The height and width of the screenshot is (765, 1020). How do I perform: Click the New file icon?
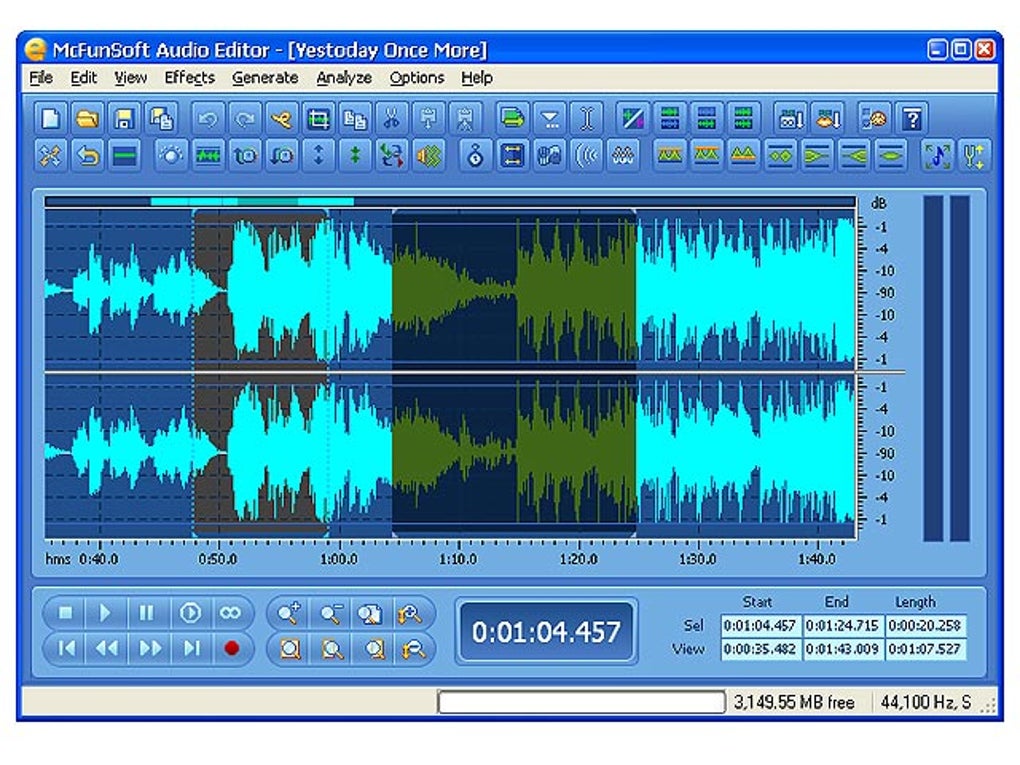point(51,119)
